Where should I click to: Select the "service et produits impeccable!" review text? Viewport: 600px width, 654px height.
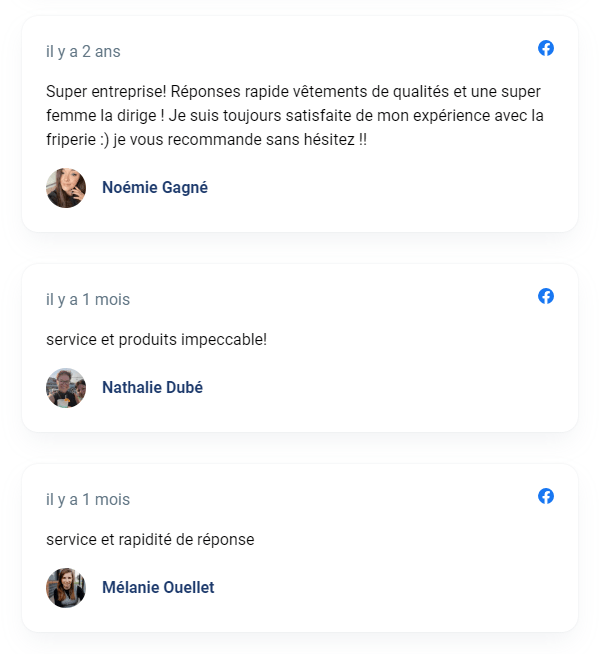click(157, 340)
